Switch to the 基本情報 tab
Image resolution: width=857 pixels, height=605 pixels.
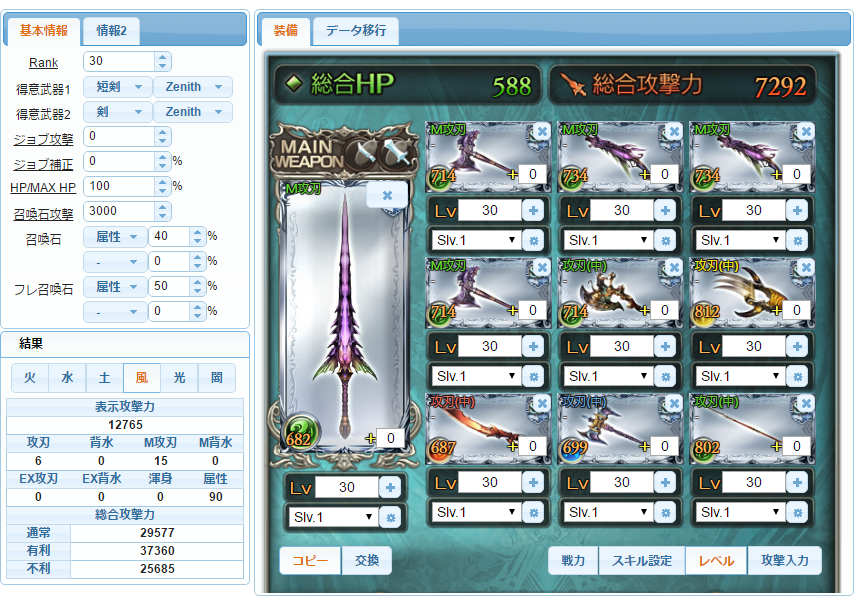(43, 31)
